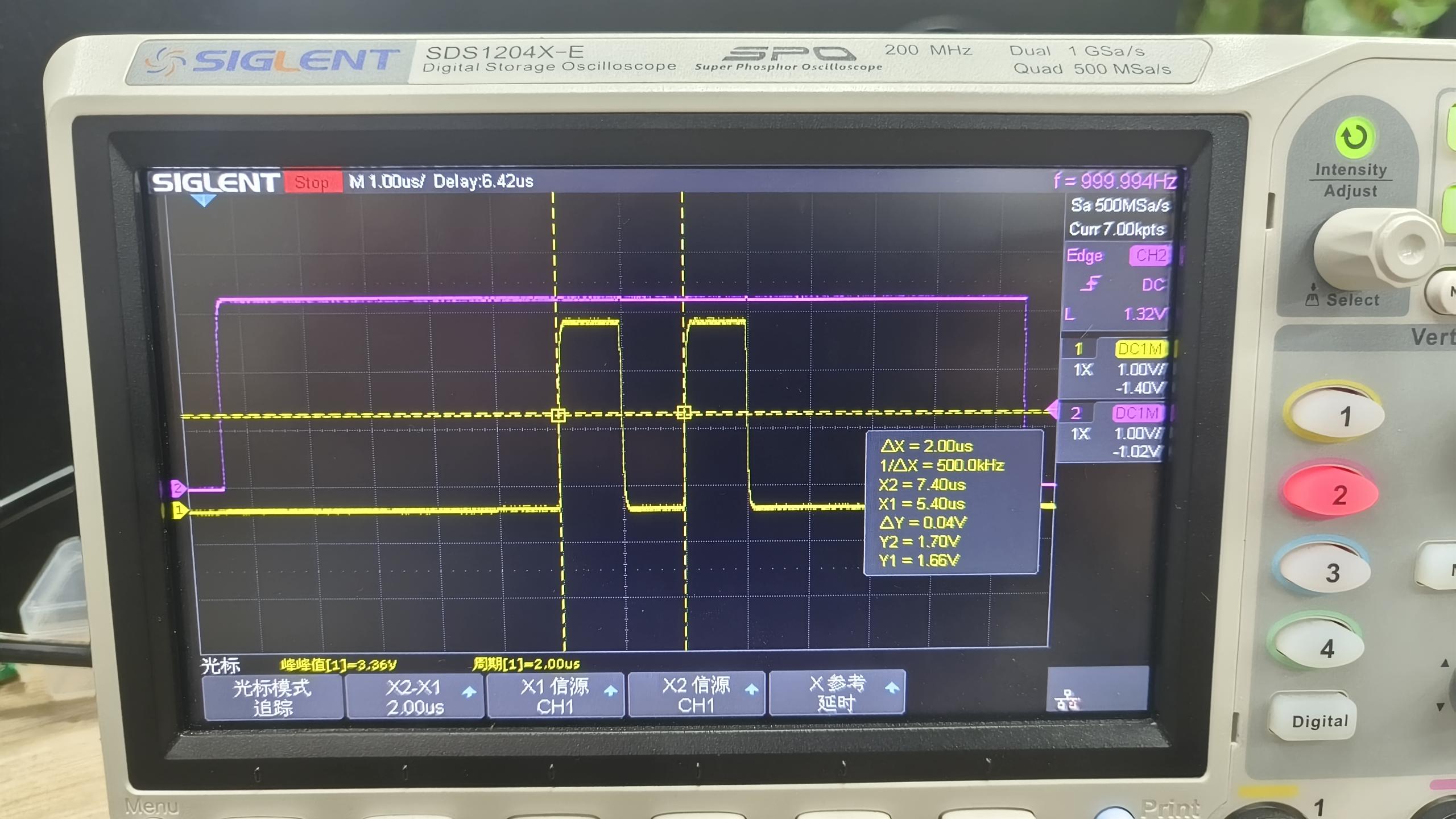Click the red Stop status indicator
This screenshot has width=1456, height=819.
click(312, 183)
